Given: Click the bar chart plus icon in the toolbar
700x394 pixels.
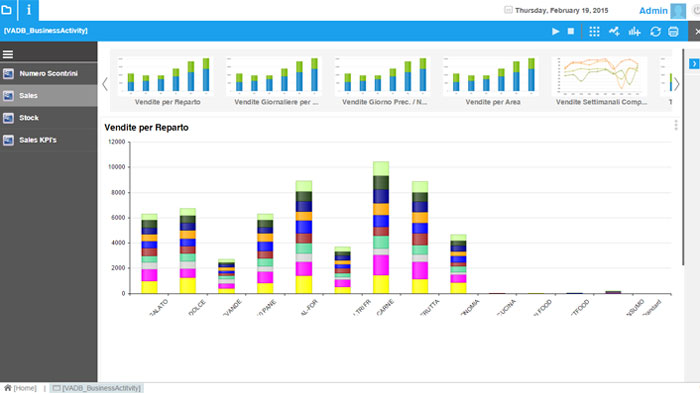Looking at the screenshot, I should click(x=634, y=31).
